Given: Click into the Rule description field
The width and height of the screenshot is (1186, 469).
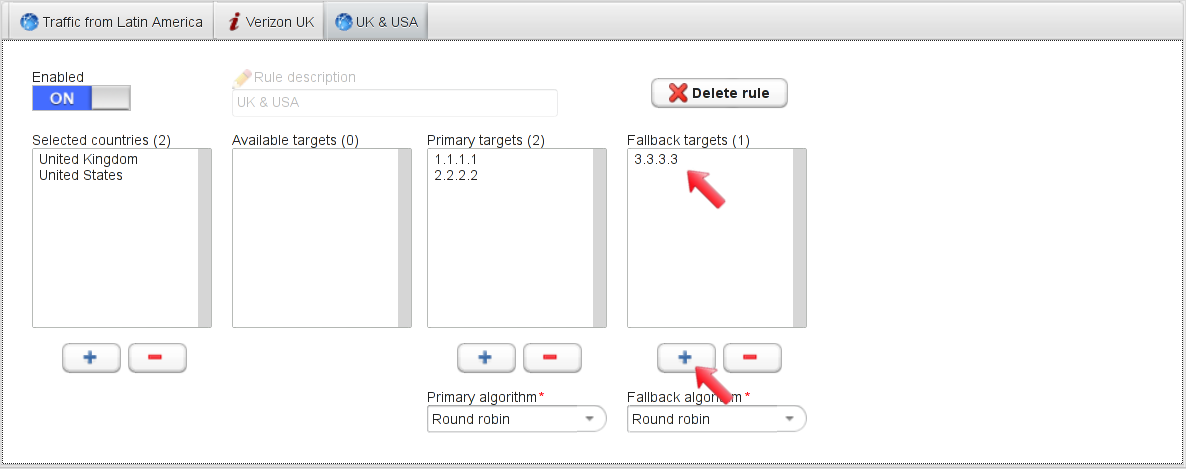Looking at the screenshot, I should coord(395,102).
